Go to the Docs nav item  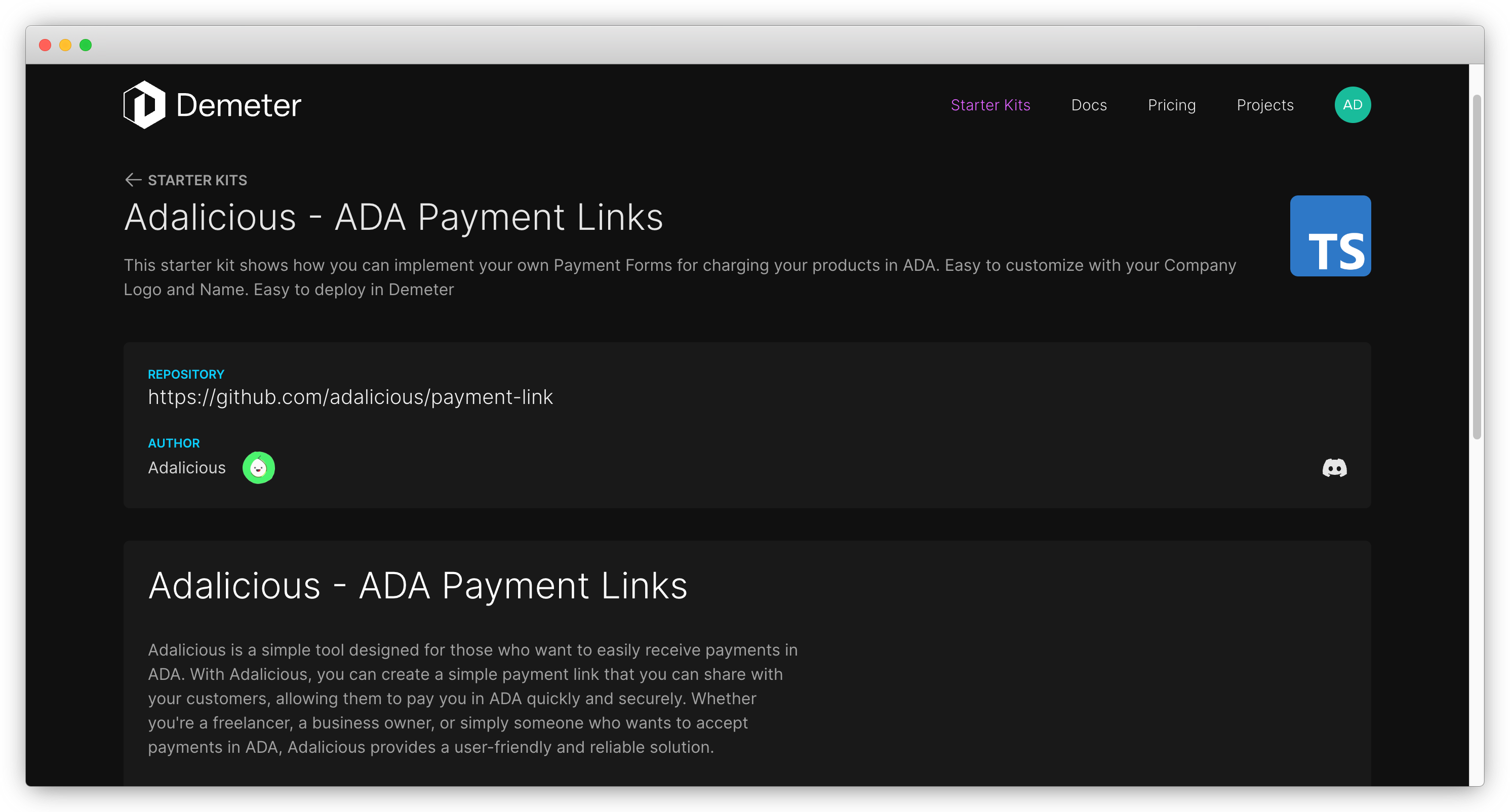(1089, 105)
